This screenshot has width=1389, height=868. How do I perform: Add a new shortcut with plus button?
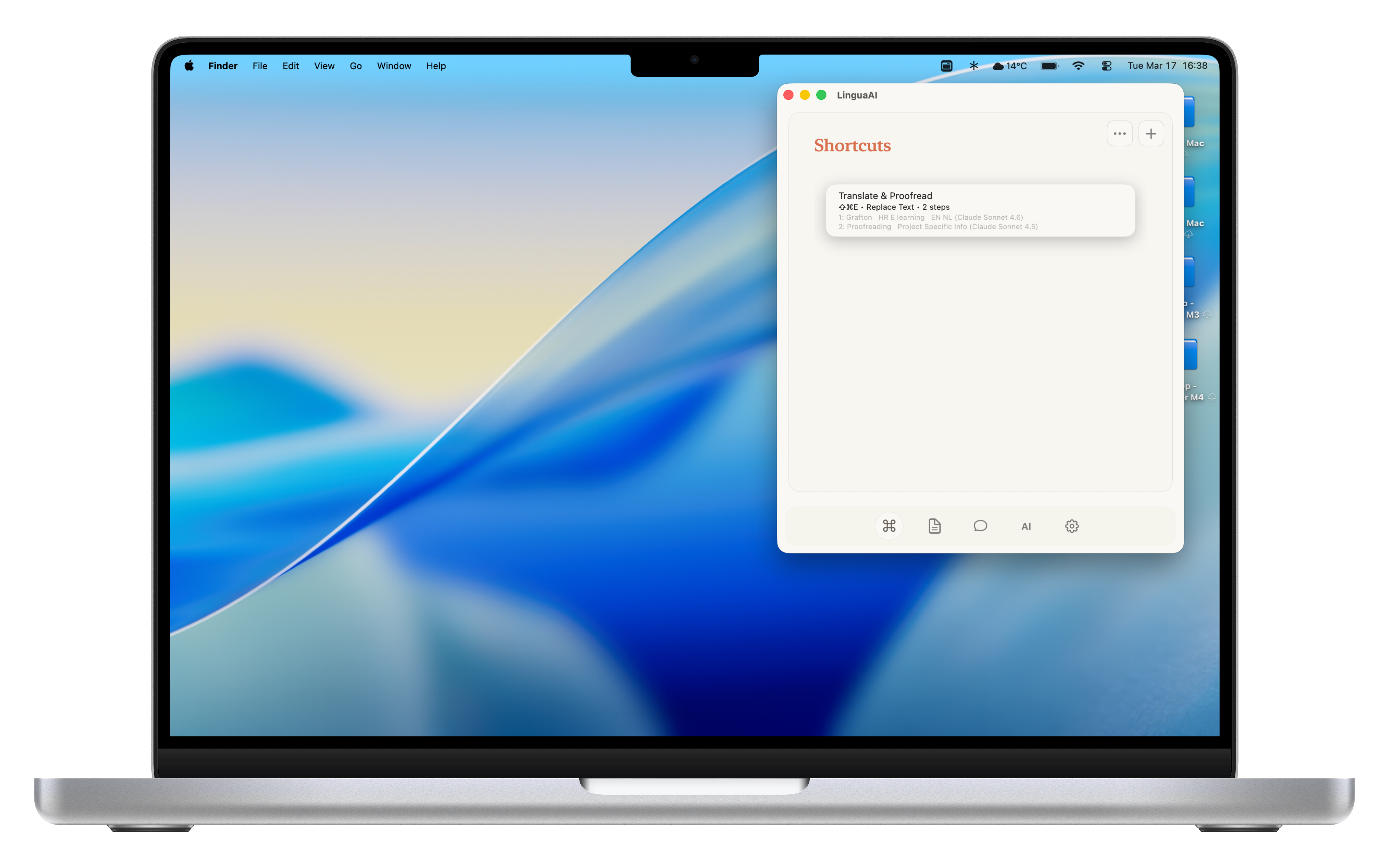pos(1151,134)
